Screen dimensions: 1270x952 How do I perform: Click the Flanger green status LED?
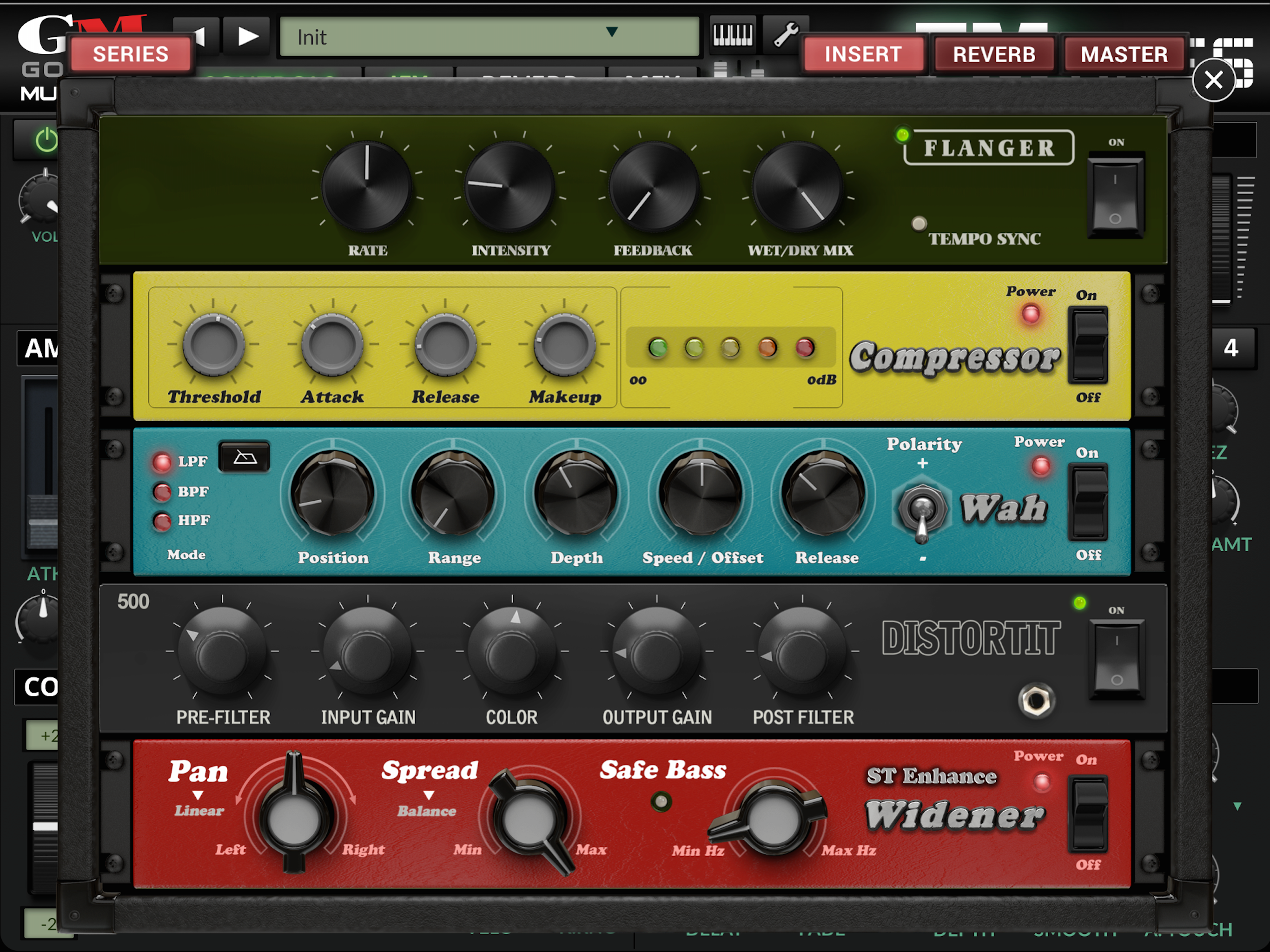[x=903, y=135]
